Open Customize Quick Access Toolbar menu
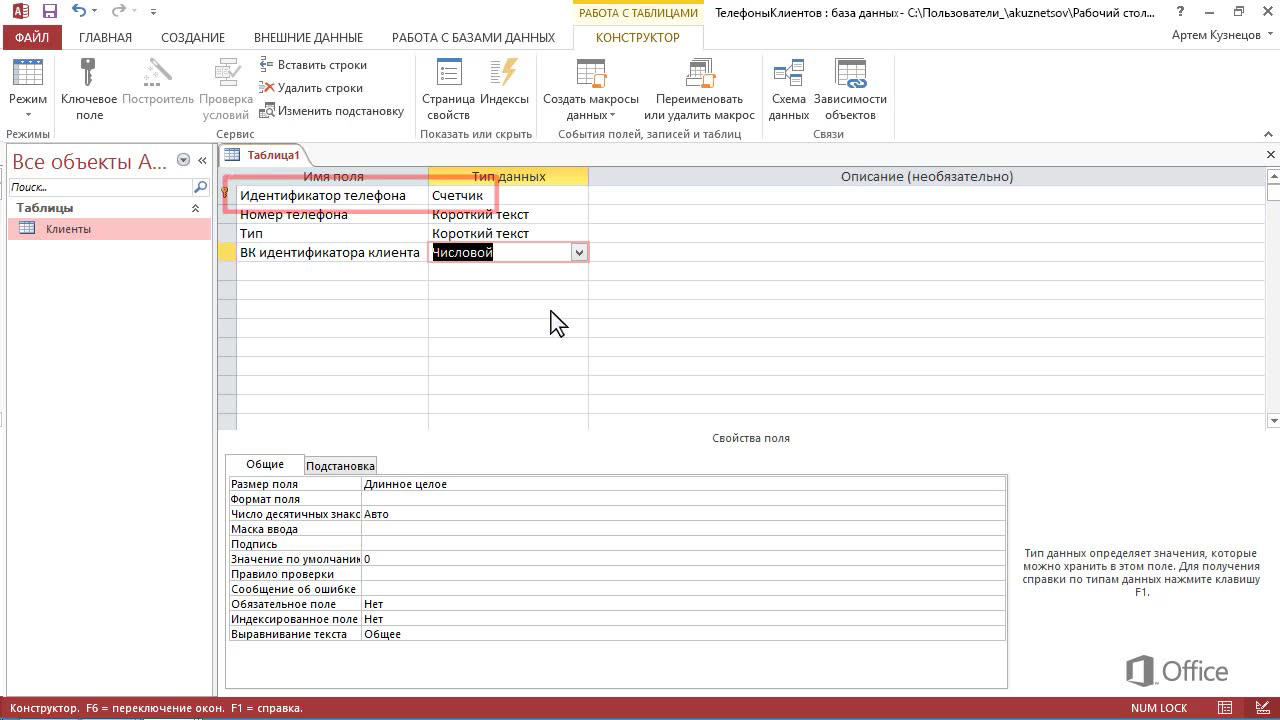The image size is (1280, 720). (153, 11)
